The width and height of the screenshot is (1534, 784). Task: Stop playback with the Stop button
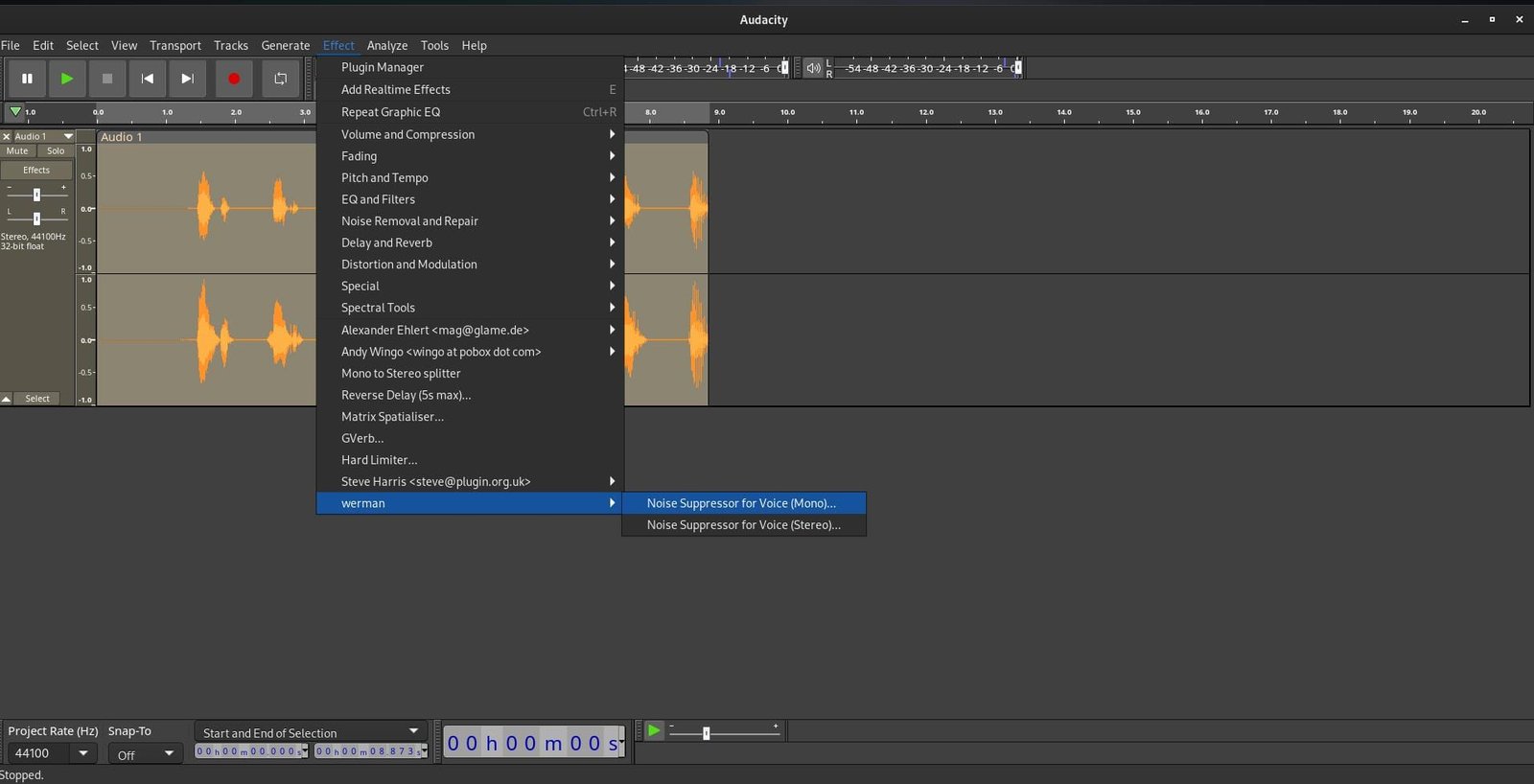(107, 79)
